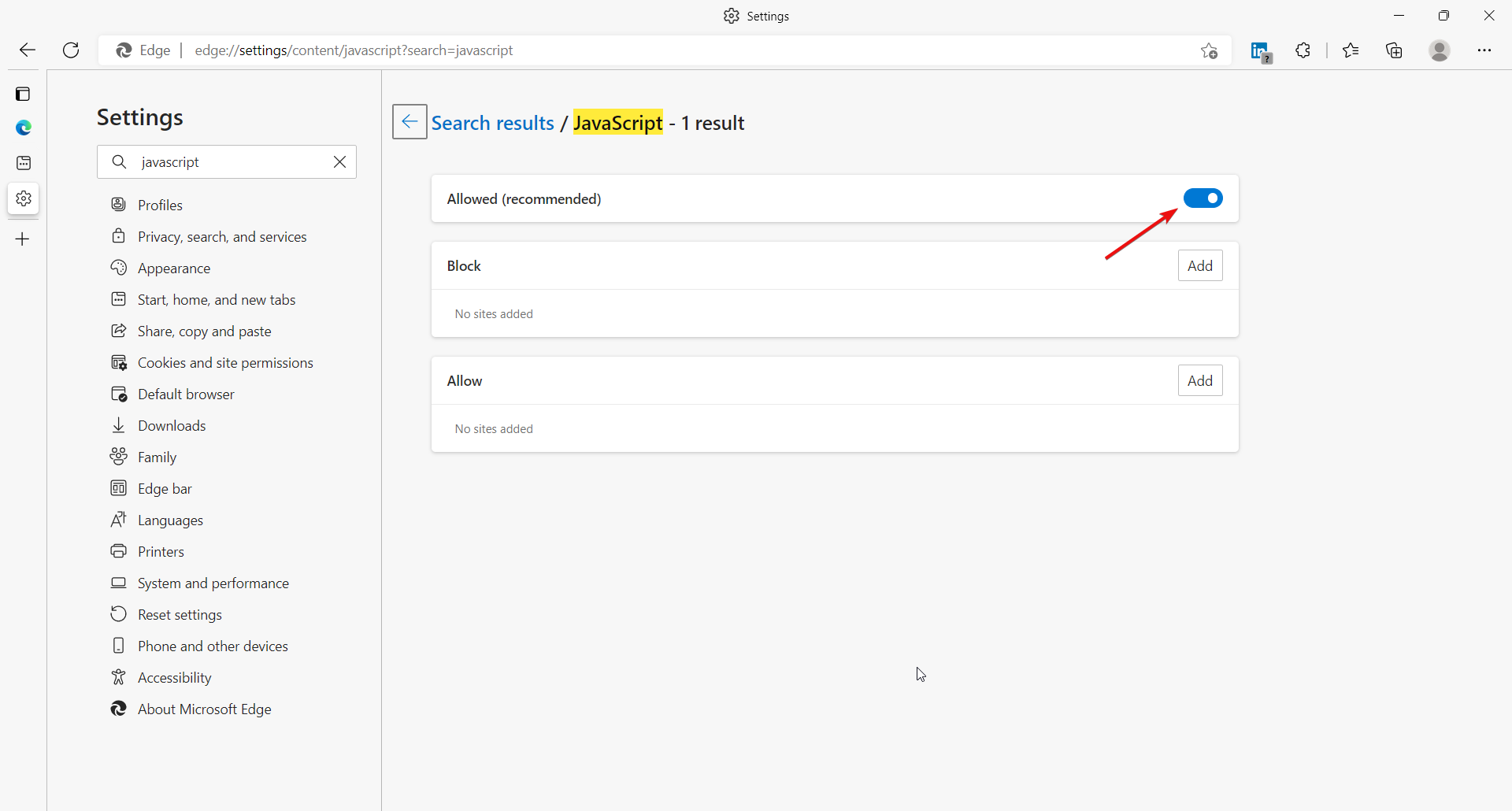Click the address bar URL
Image resolution: width=1512 pixels, height=811 pixels.
(354, 50)
